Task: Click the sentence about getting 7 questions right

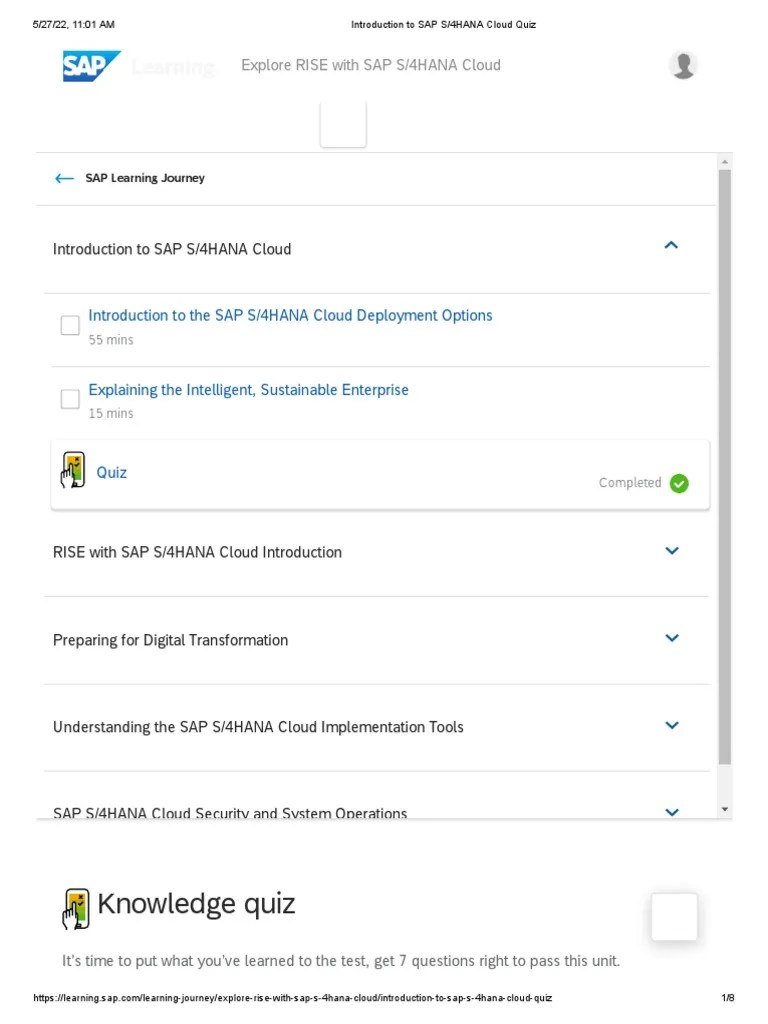Action: tap(341, 961)
